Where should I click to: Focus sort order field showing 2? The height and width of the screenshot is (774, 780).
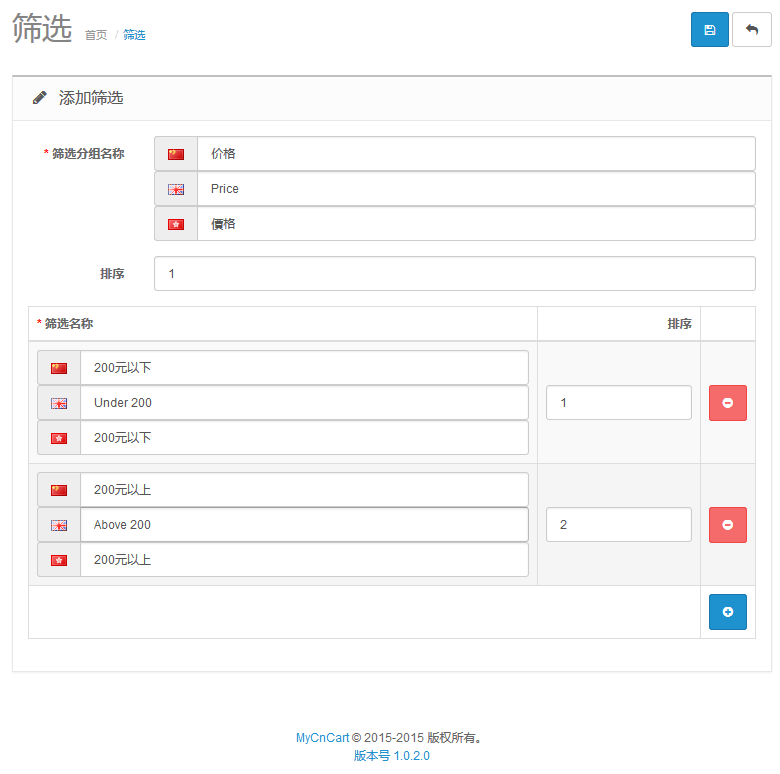[x=618, y=525]
